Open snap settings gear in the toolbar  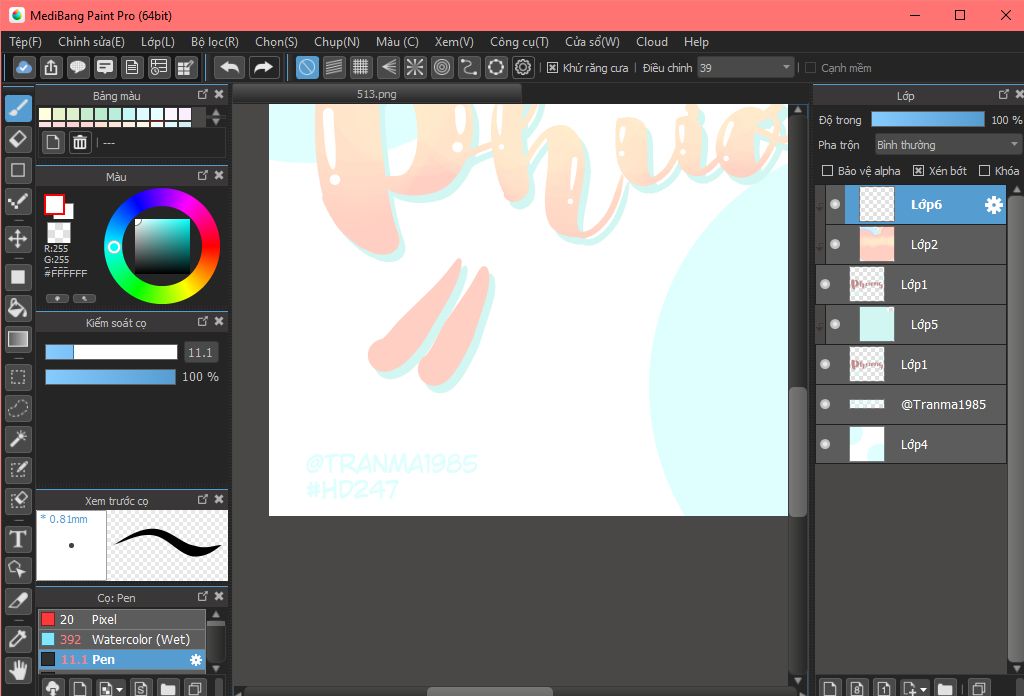(x=523, y=67)
